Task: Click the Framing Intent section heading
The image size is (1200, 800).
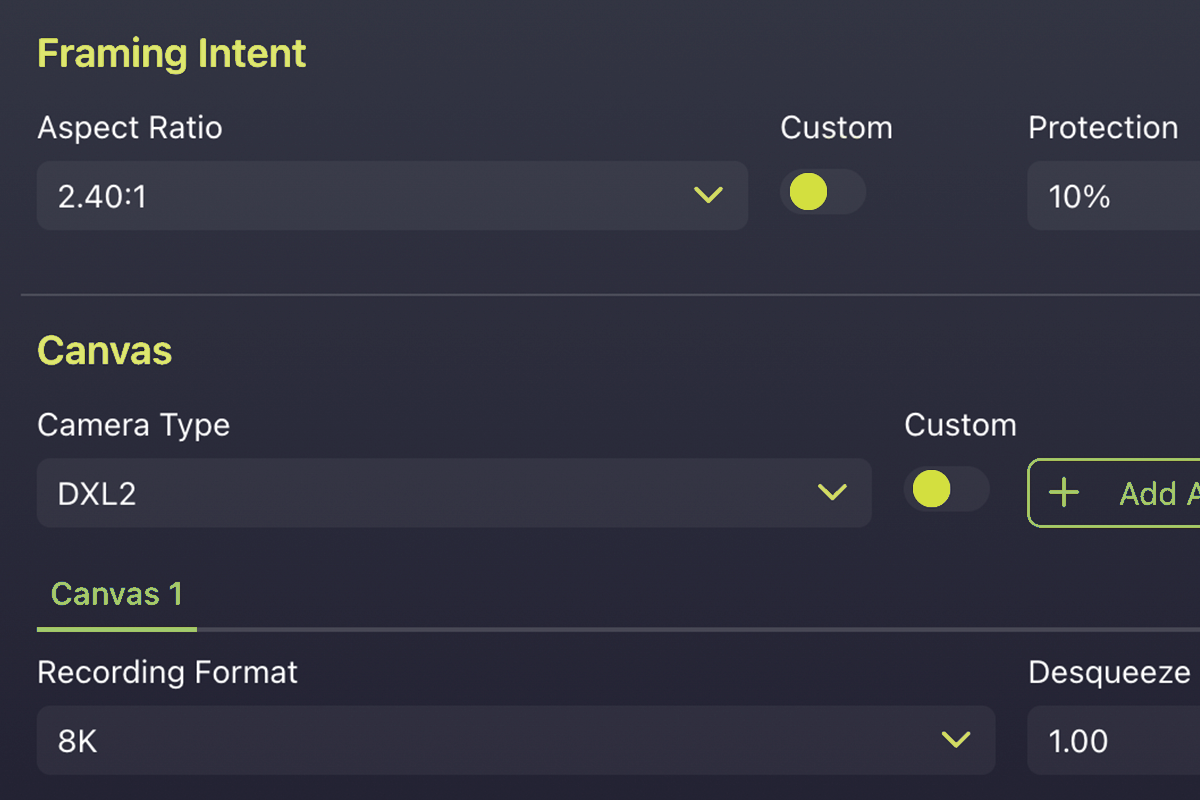Action: pos(172,54)
